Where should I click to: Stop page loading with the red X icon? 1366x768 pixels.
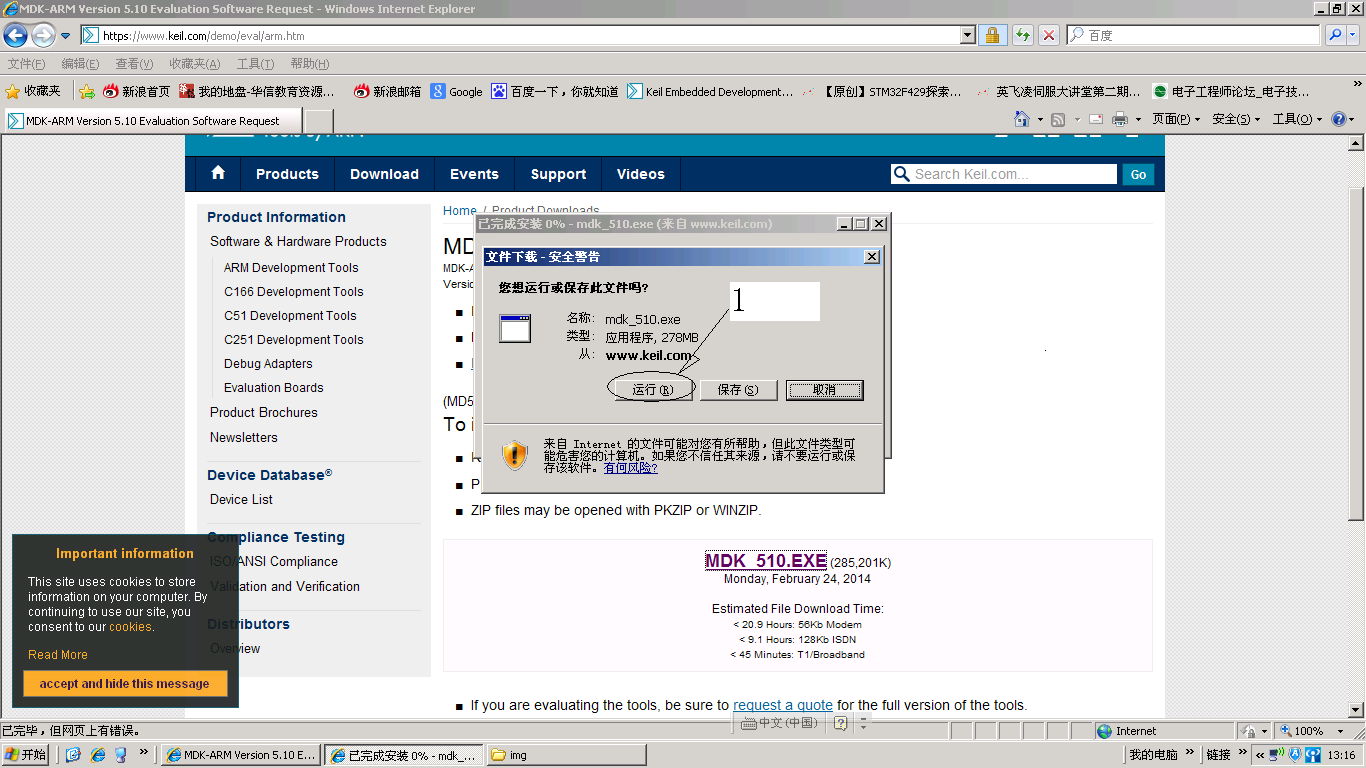pyautogui.click(x=1049, y=35)
